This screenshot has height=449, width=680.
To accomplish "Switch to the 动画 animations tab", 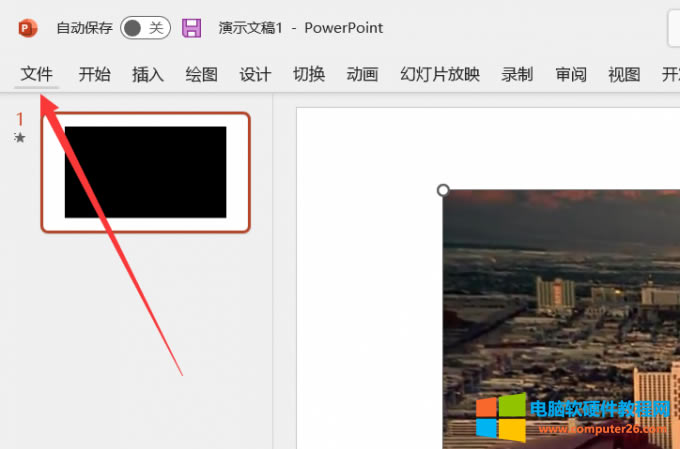I will 362,74.
